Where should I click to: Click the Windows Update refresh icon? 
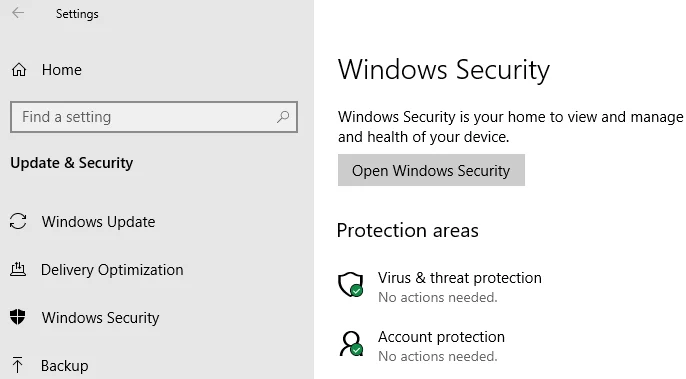(x=18, y=221)
